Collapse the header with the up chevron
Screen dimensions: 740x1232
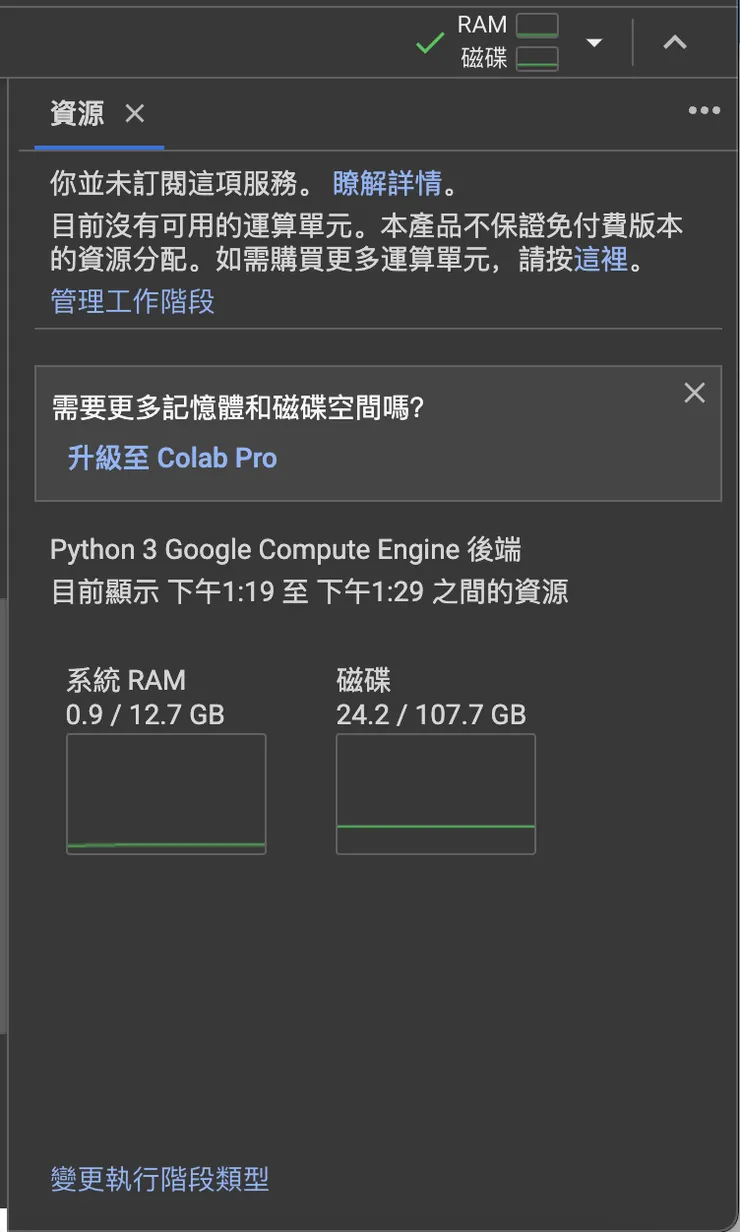[675, 42]
